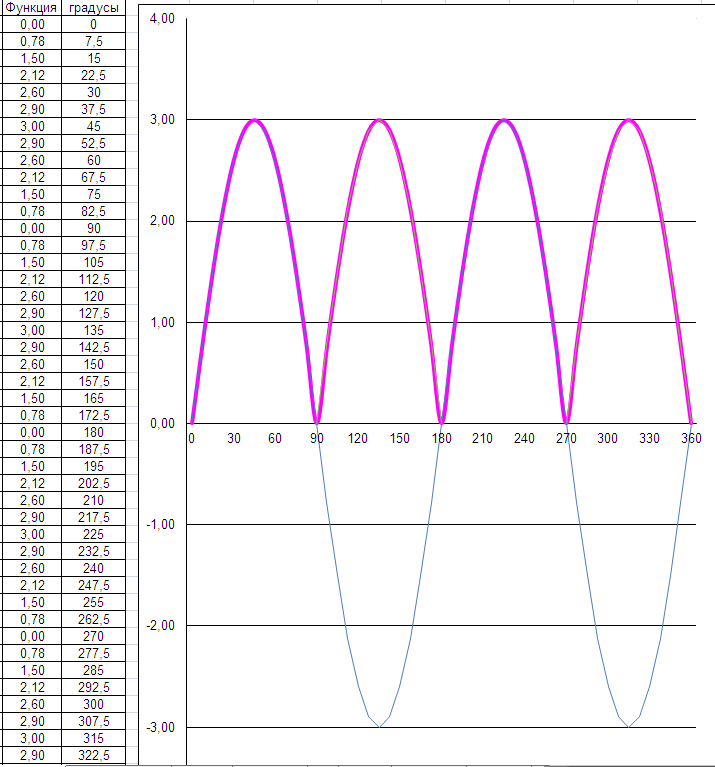Select the degrees cell showing 195
Screen dimensions: 715x767
93,467
